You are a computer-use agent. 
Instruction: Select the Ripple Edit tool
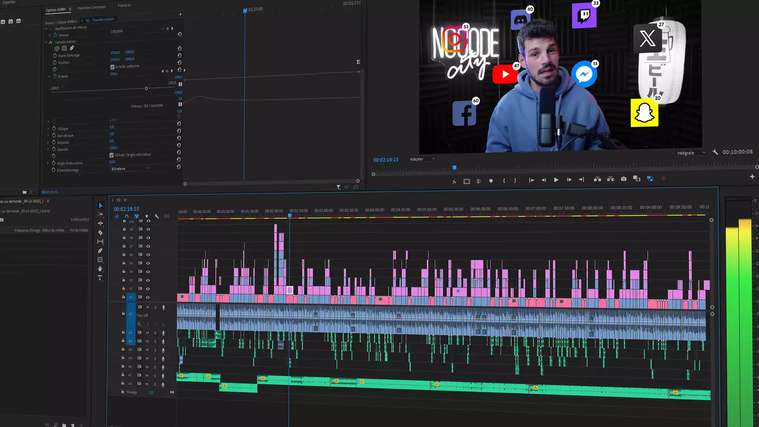(x=101, y=223)
